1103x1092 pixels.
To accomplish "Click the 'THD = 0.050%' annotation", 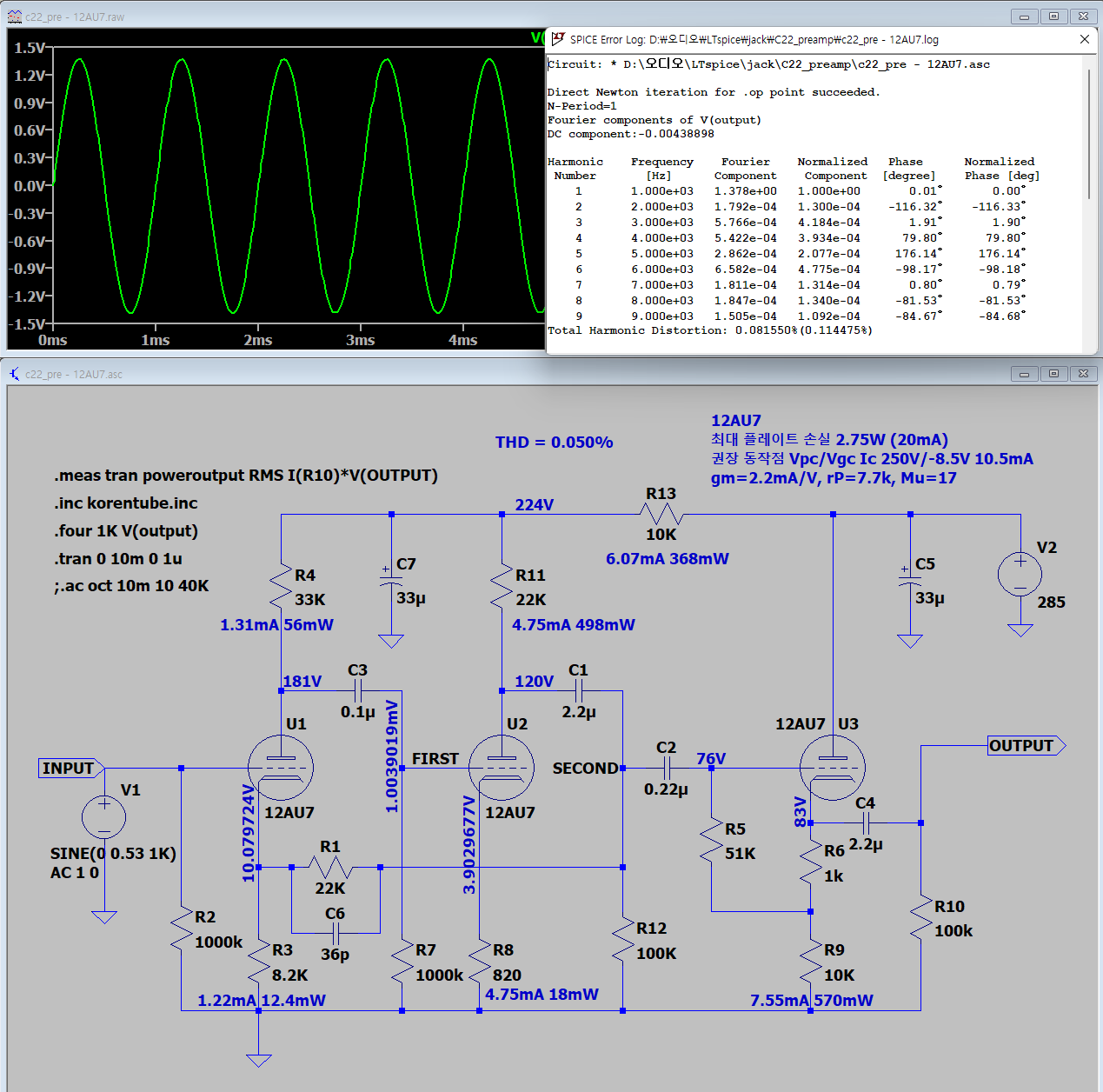I will (555, 443).
